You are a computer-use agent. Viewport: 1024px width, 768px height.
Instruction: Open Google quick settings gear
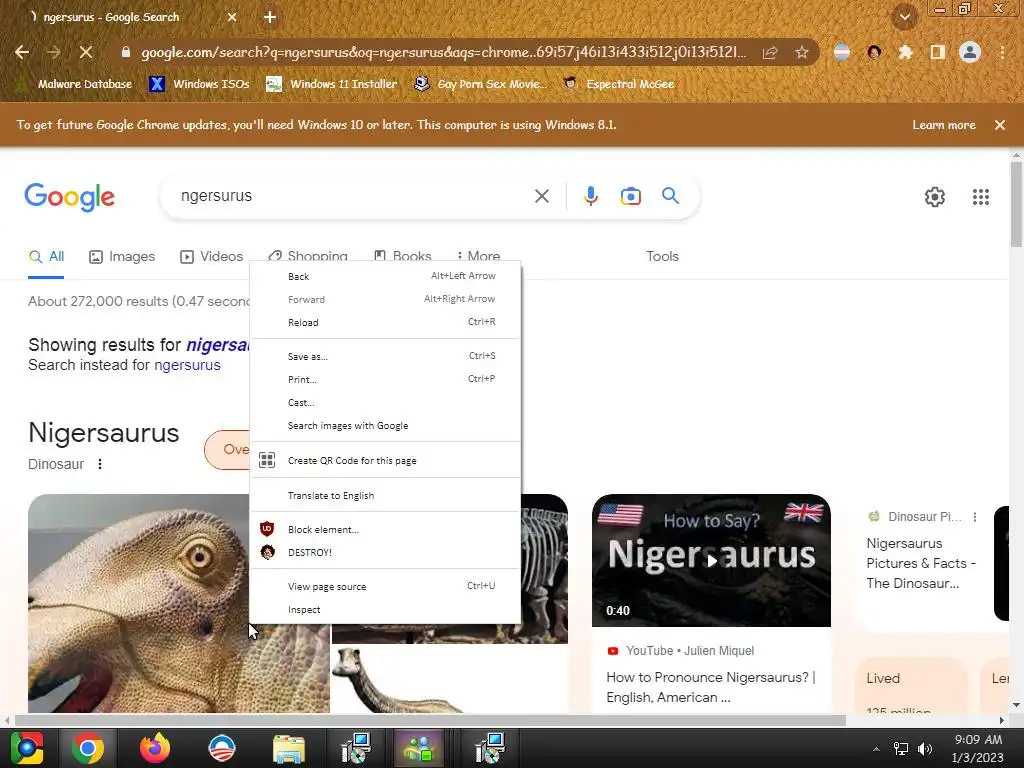coord(935,197)
